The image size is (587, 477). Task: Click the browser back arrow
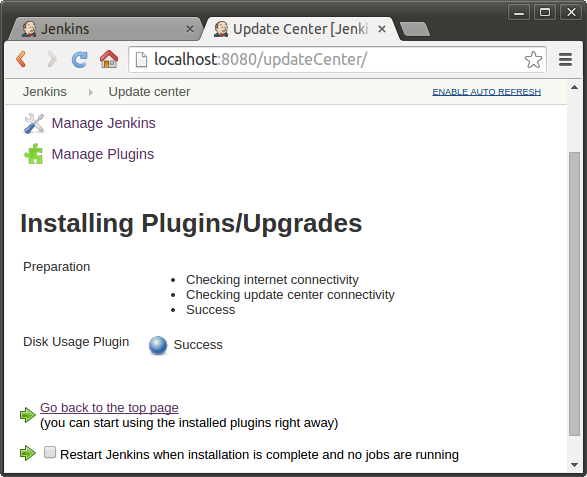(x=21, y=59)
